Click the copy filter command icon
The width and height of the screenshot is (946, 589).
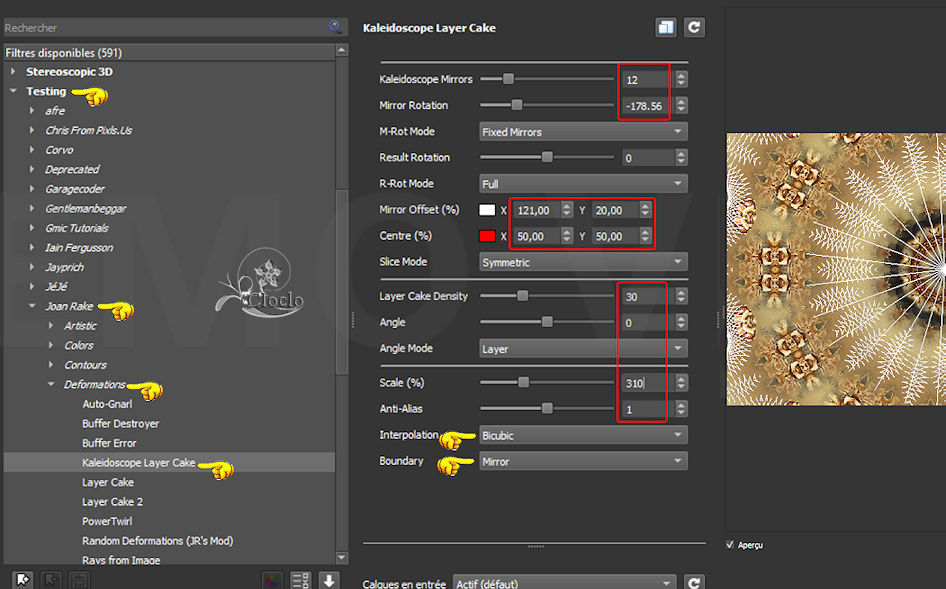pyautogui.click(x=666, y=28)
